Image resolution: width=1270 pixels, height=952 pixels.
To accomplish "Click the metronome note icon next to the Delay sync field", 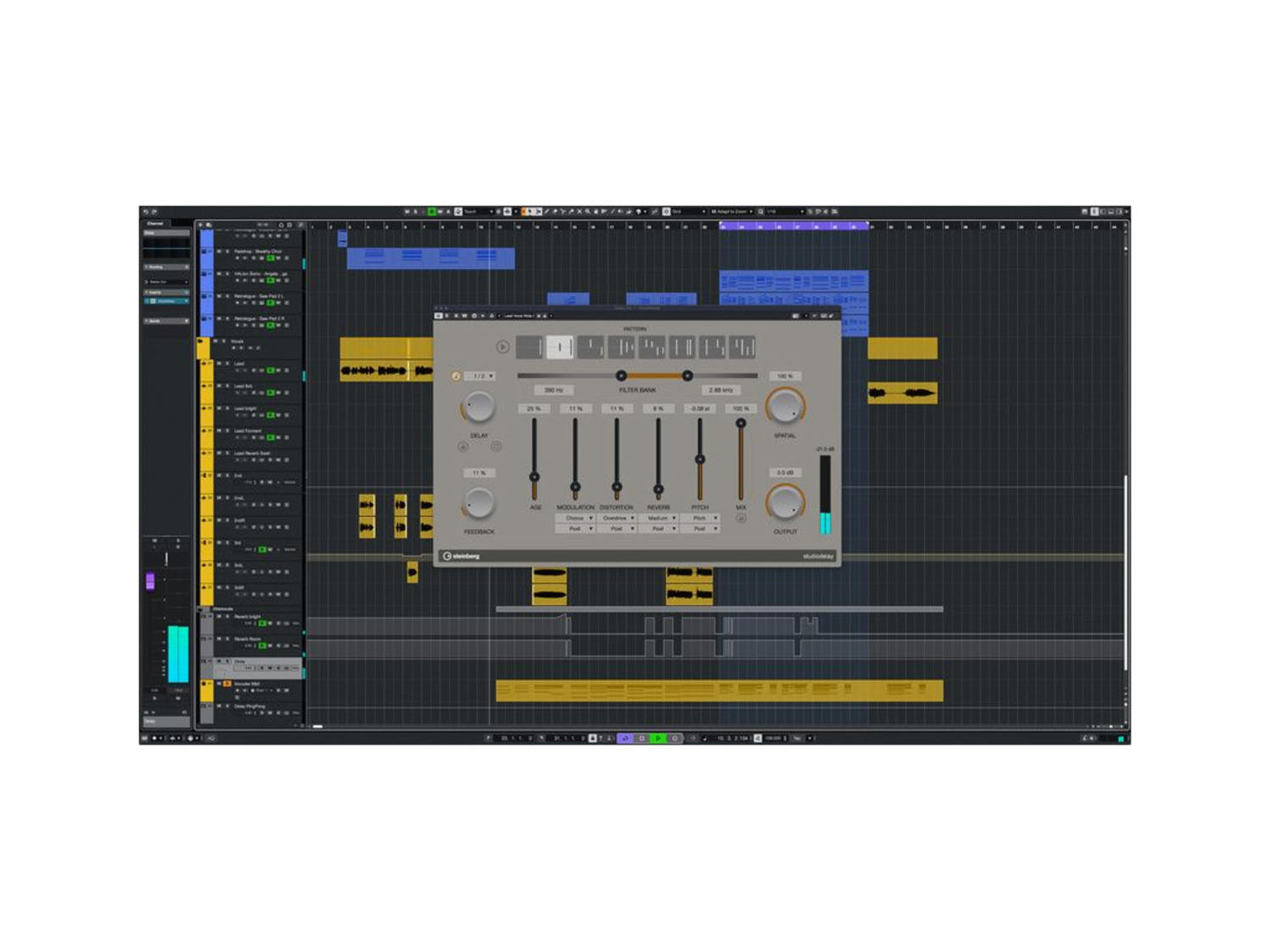I will point(456,376).
